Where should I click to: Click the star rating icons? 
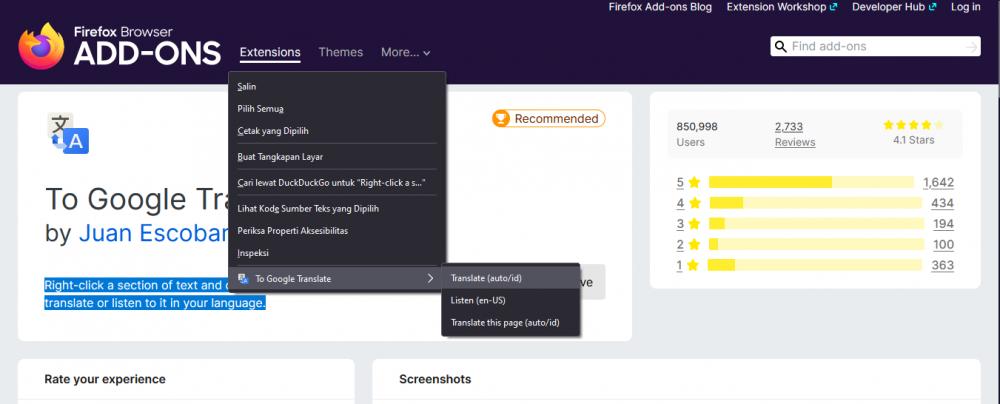[913, 125]
